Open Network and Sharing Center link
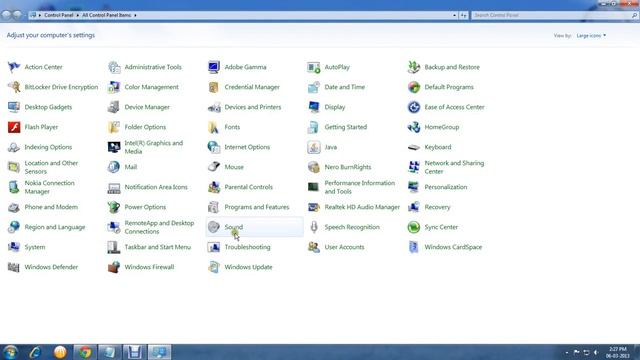The height and width of the screenshot is (360, 640). pos(454,167)
